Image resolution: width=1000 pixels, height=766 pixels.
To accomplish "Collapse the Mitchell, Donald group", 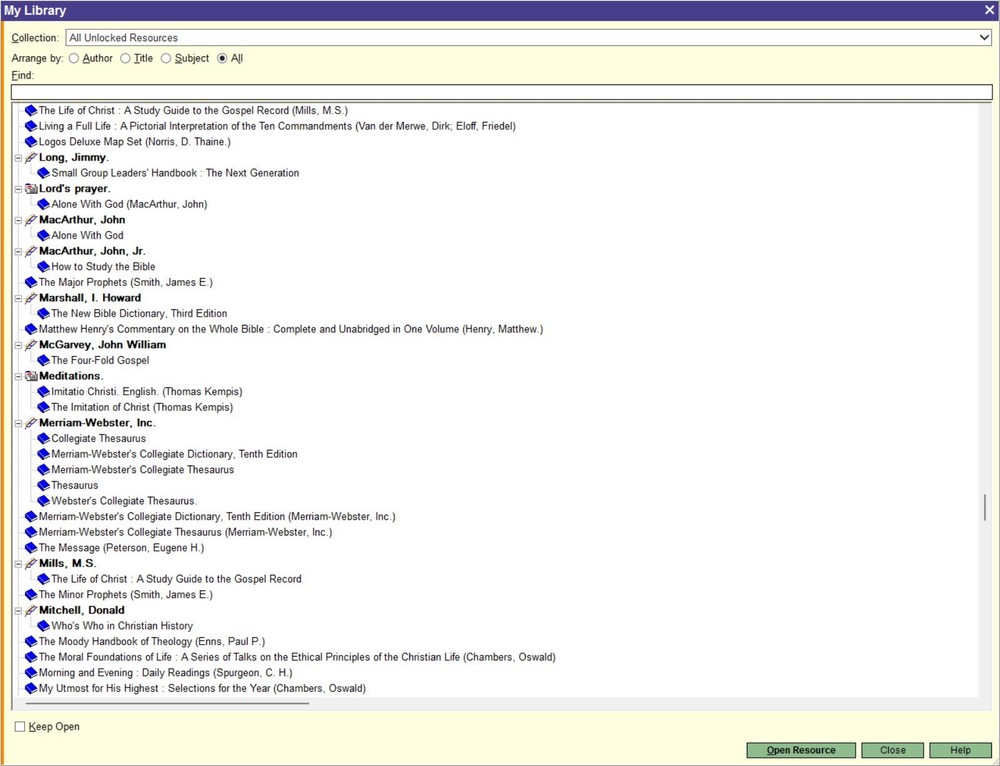I will pyautogui.click(x=18, y=610).
